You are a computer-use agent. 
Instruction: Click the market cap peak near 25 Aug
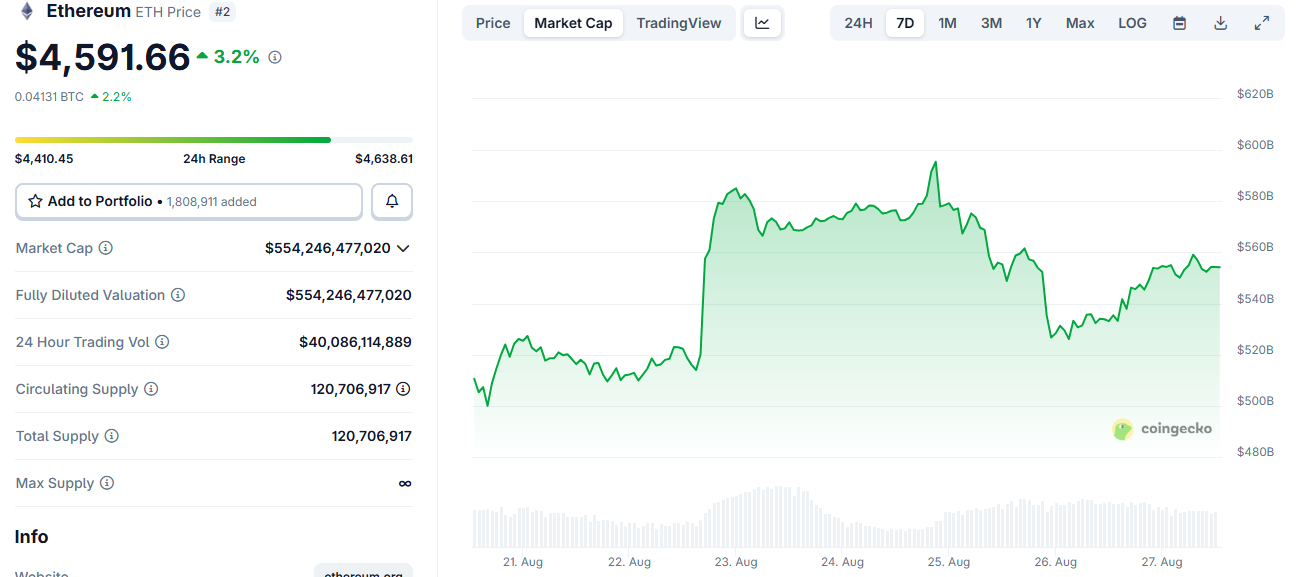click(x=935, y=162)
